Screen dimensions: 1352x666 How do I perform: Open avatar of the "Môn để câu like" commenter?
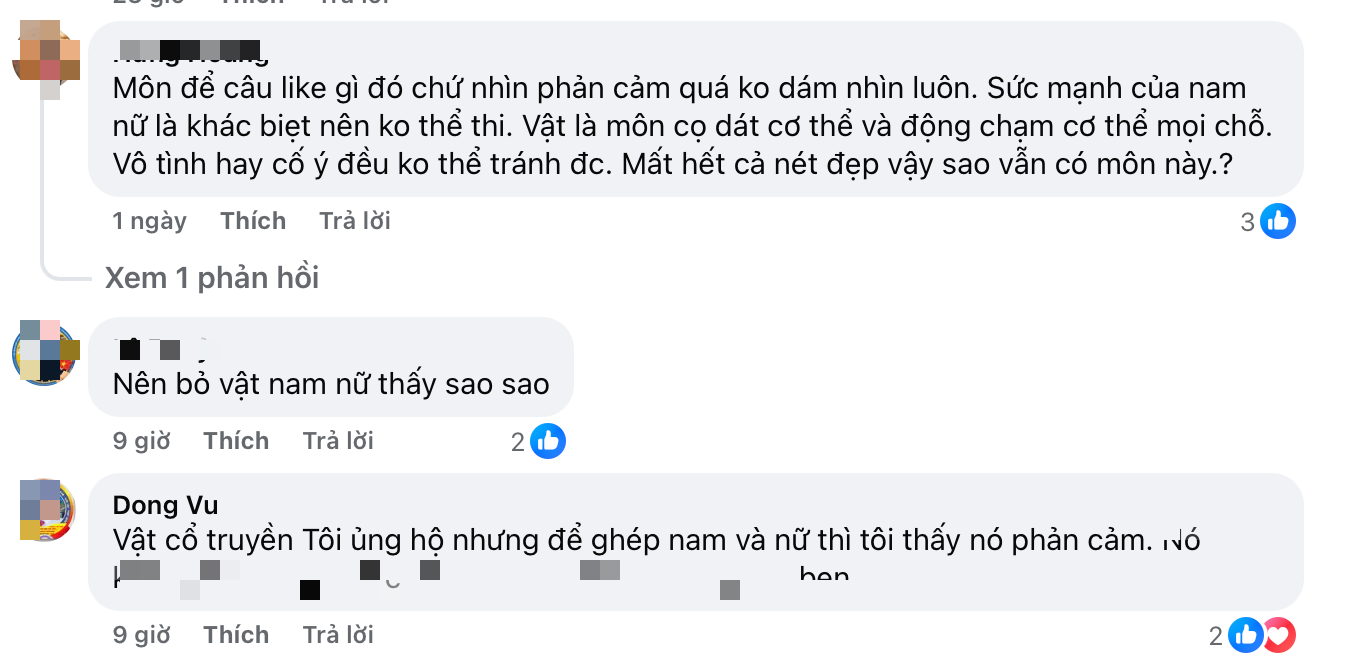click(46, 58)
